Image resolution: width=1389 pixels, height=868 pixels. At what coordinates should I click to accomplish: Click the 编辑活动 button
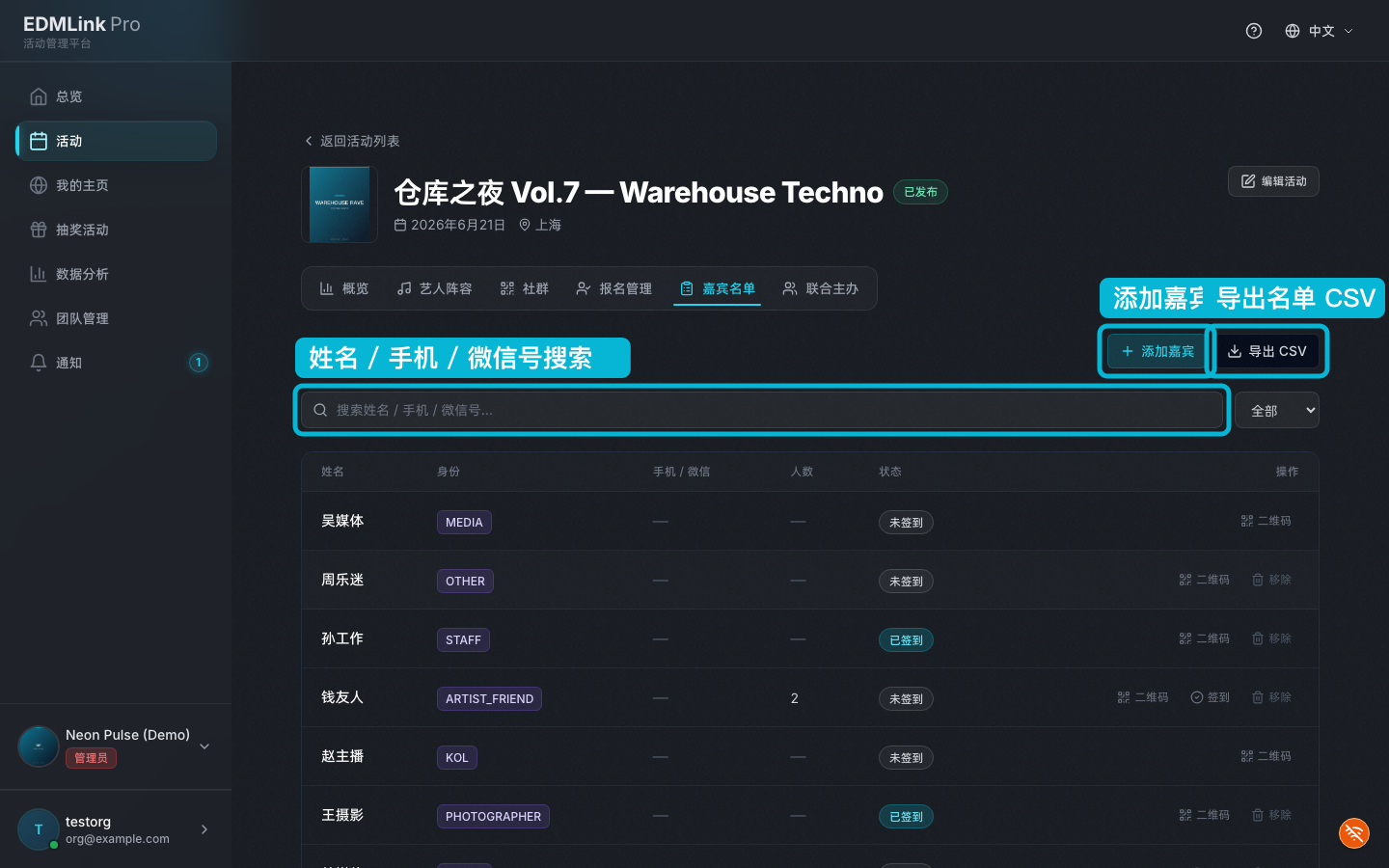point(1273,181)
